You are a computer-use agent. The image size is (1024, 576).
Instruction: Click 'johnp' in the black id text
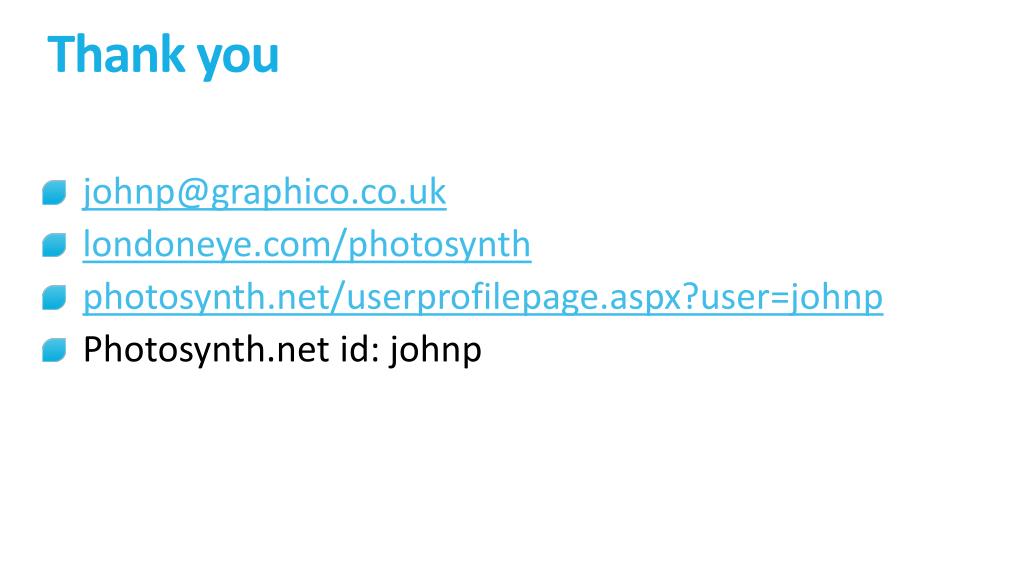pos(436,350)
